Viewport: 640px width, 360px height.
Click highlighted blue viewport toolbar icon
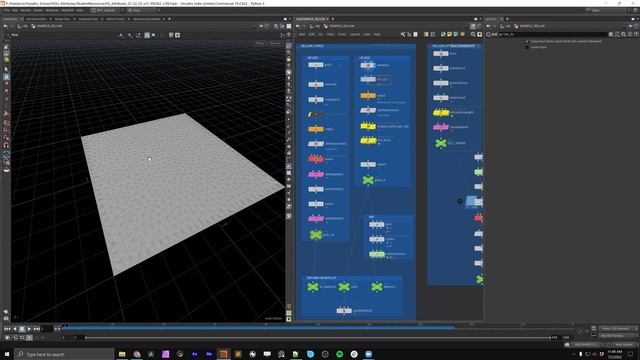(x=147, y=35)
